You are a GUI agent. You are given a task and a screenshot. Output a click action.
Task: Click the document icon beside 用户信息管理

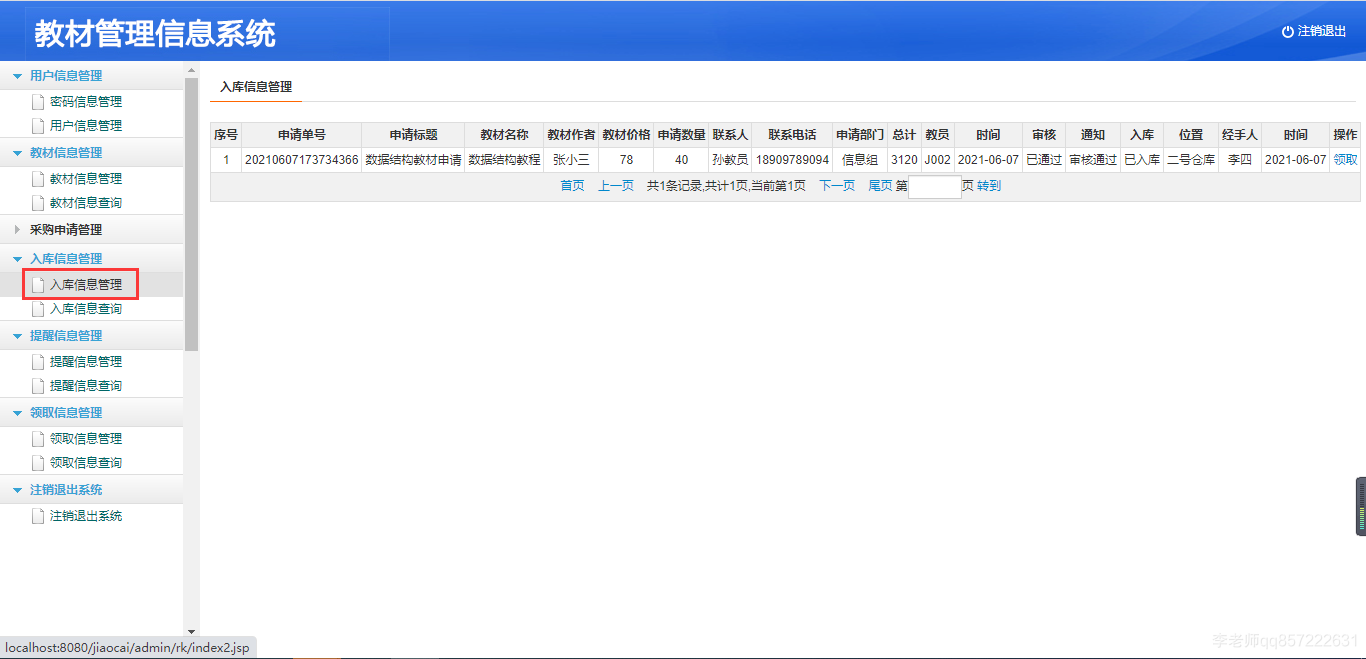click(37, 127)
